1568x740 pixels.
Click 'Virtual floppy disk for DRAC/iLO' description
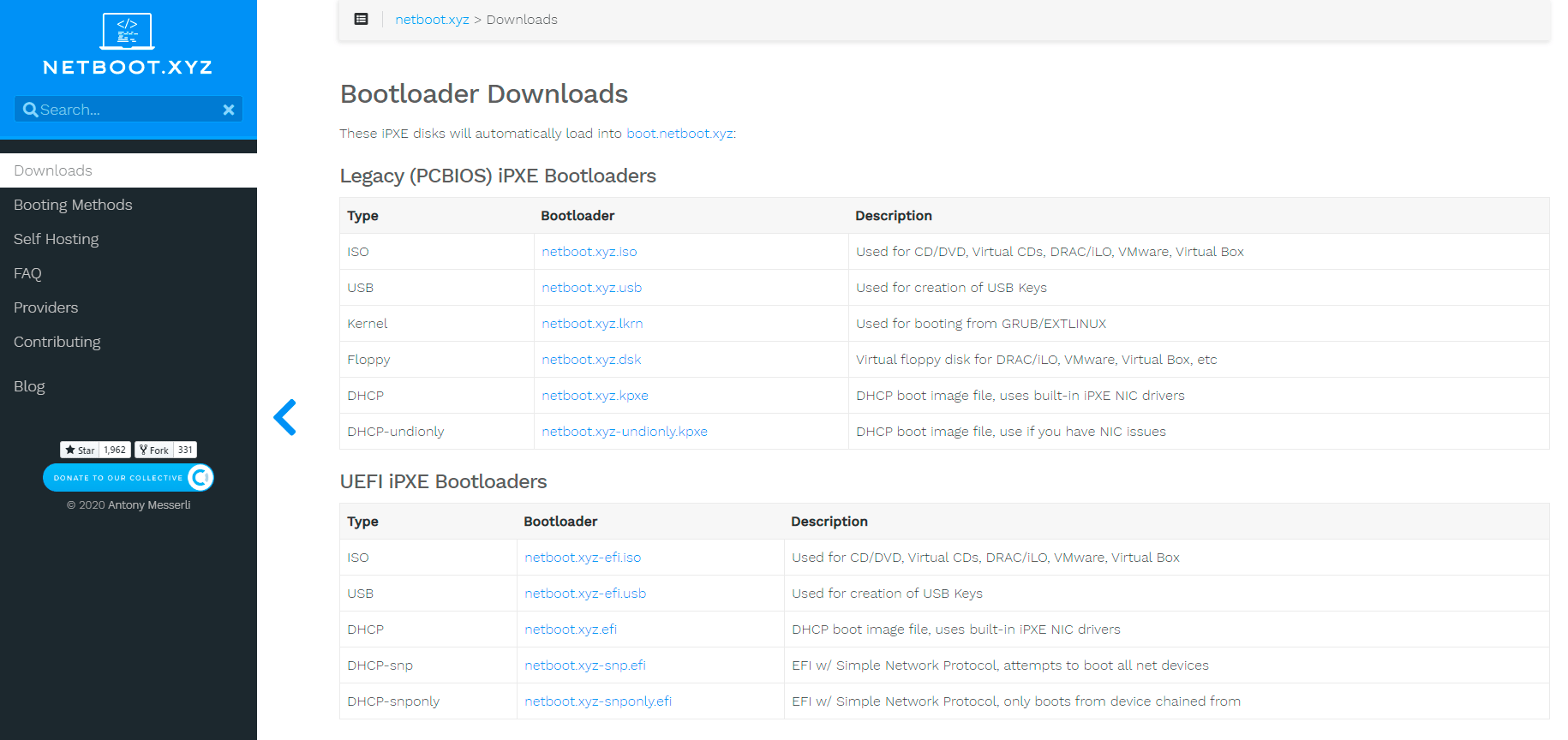coord(957,360)
